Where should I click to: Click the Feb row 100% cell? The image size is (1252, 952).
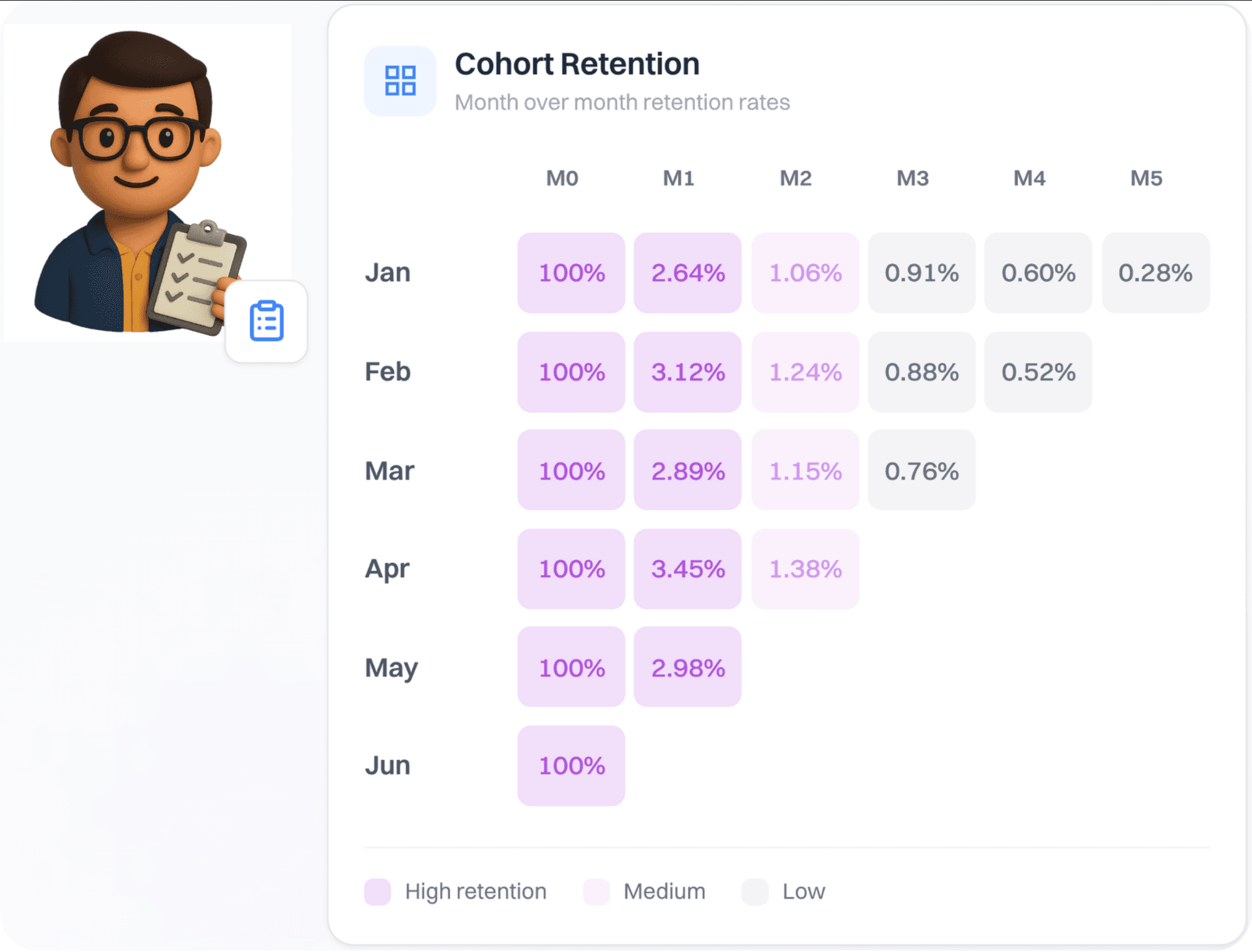pos(571,372)
